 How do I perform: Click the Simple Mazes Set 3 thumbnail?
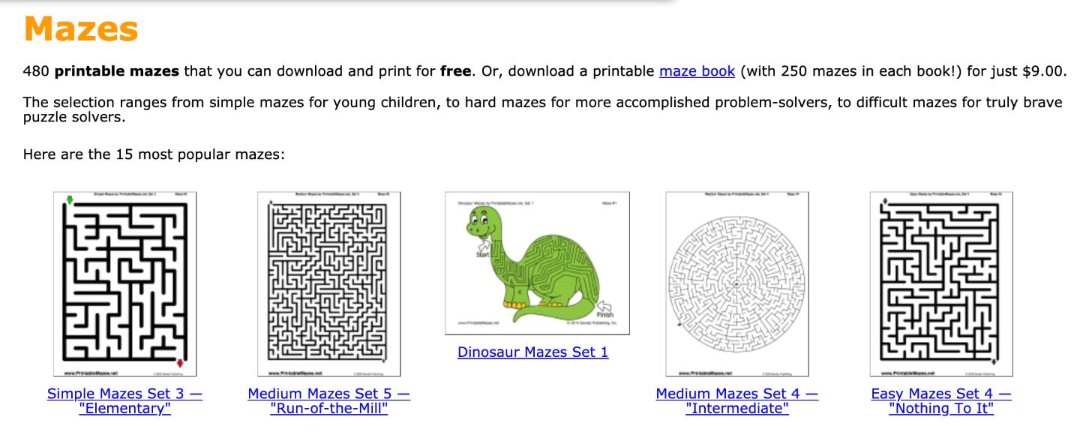point(125,284)
